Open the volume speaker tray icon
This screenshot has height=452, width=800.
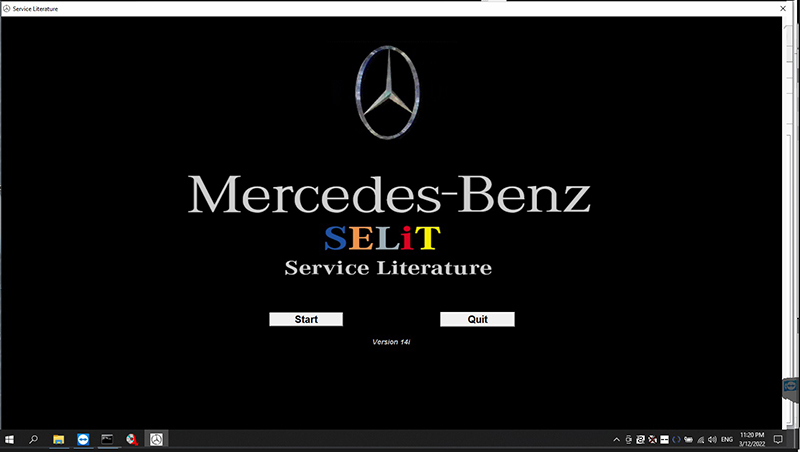pos(712,440)
